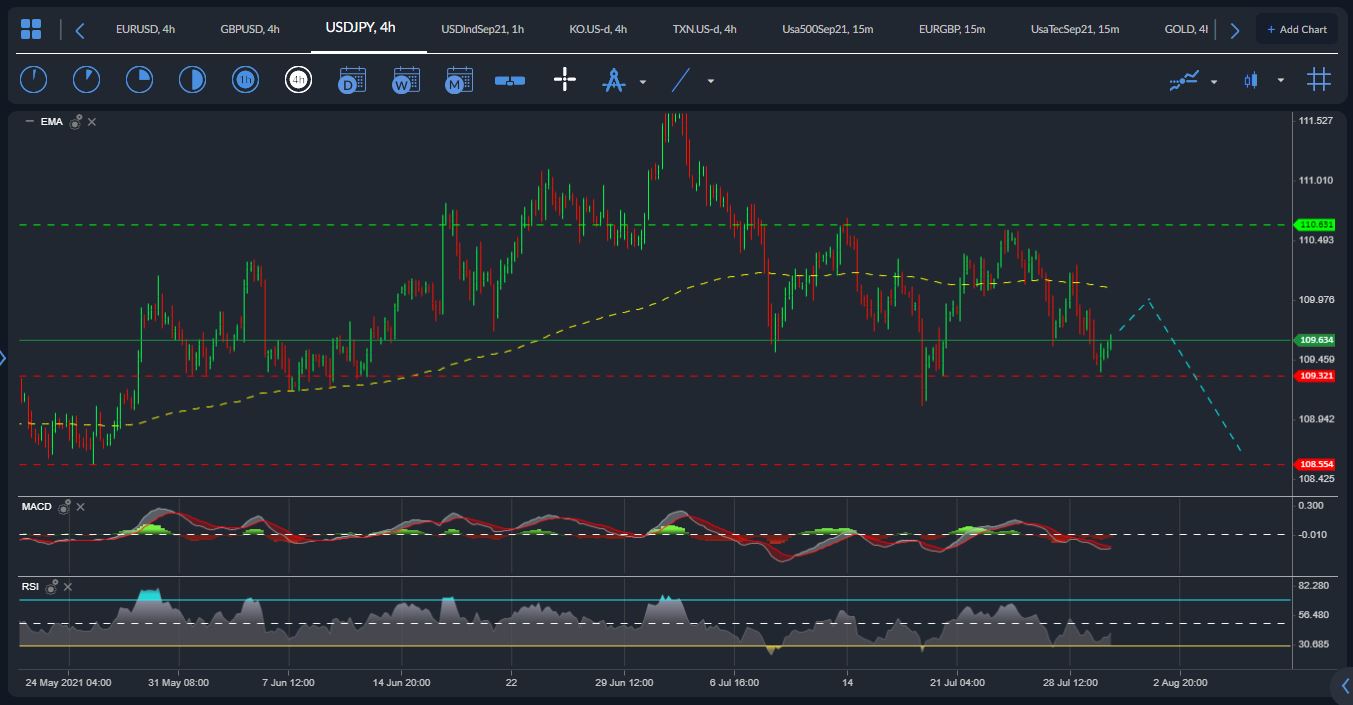Toggle the linked-objects tool
Screen dimensions: 1353x705
coord(509,79)
